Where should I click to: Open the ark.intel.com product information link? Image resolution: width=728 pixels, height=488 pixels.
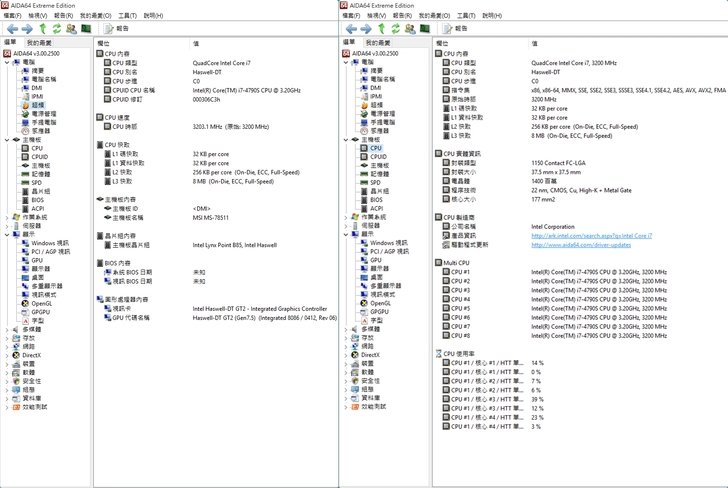click(591, 236)
